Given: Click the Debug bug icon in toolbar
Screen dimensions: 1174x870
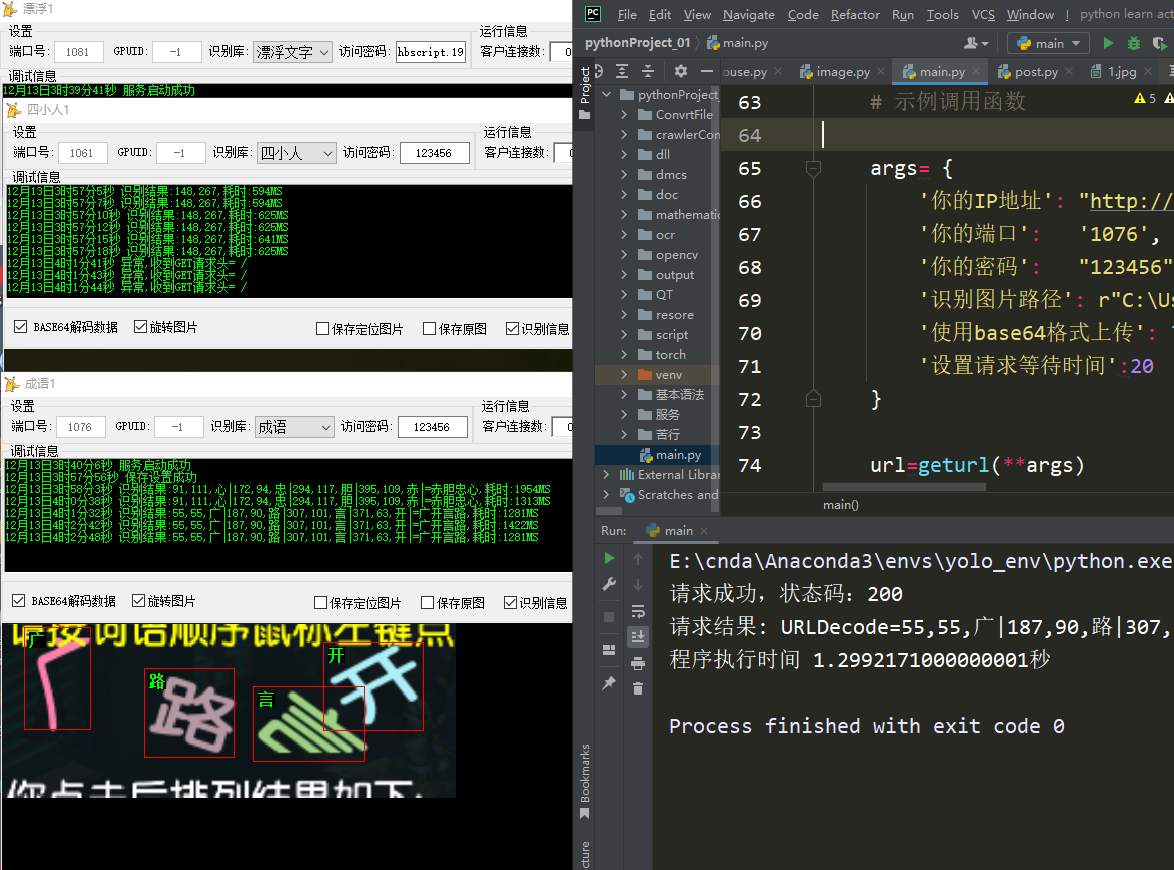Looking at the screenshot, I should pyautogui.click(x=1134, y=43).
